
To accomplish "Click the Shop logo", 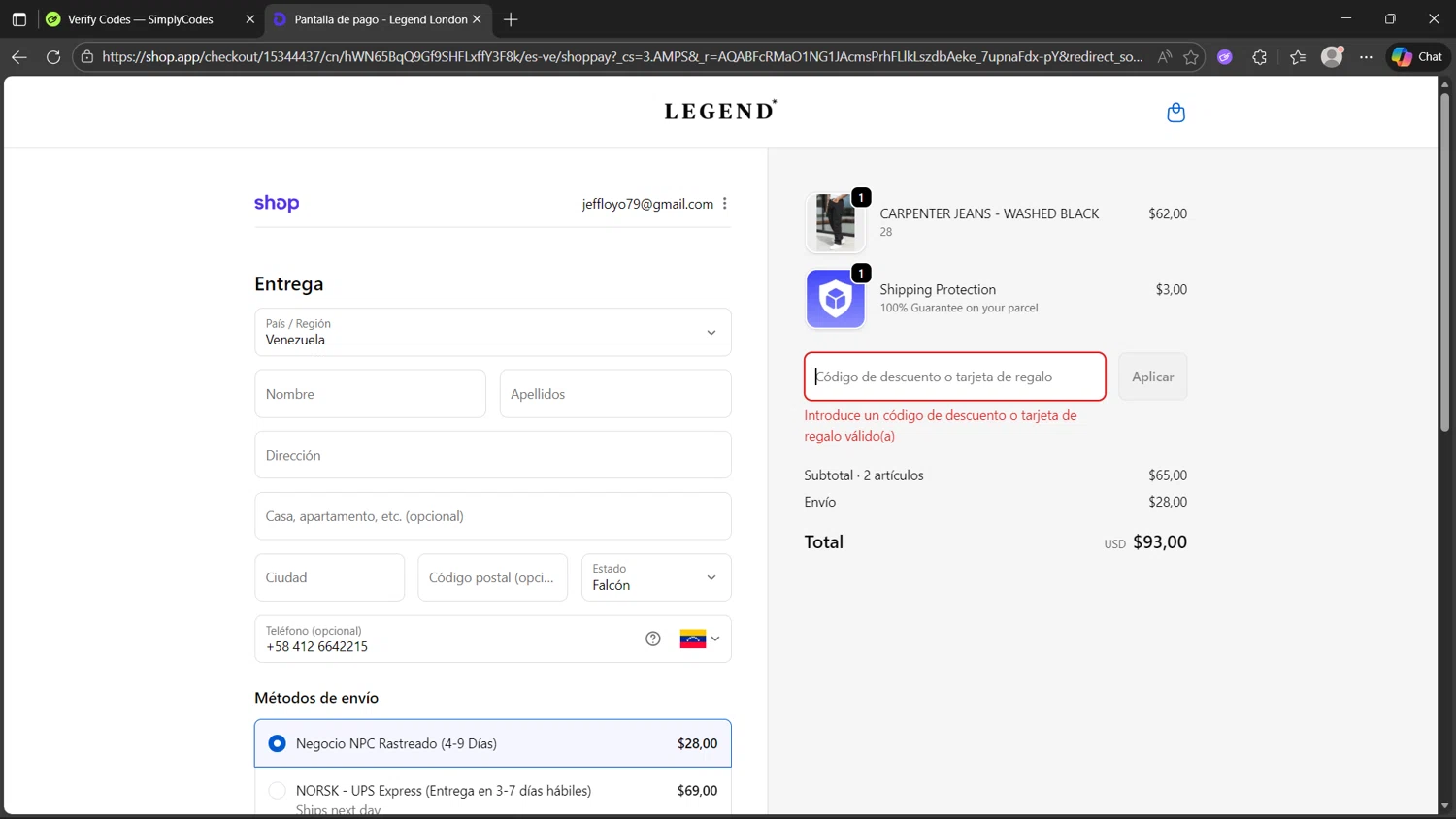I will 277,203.
